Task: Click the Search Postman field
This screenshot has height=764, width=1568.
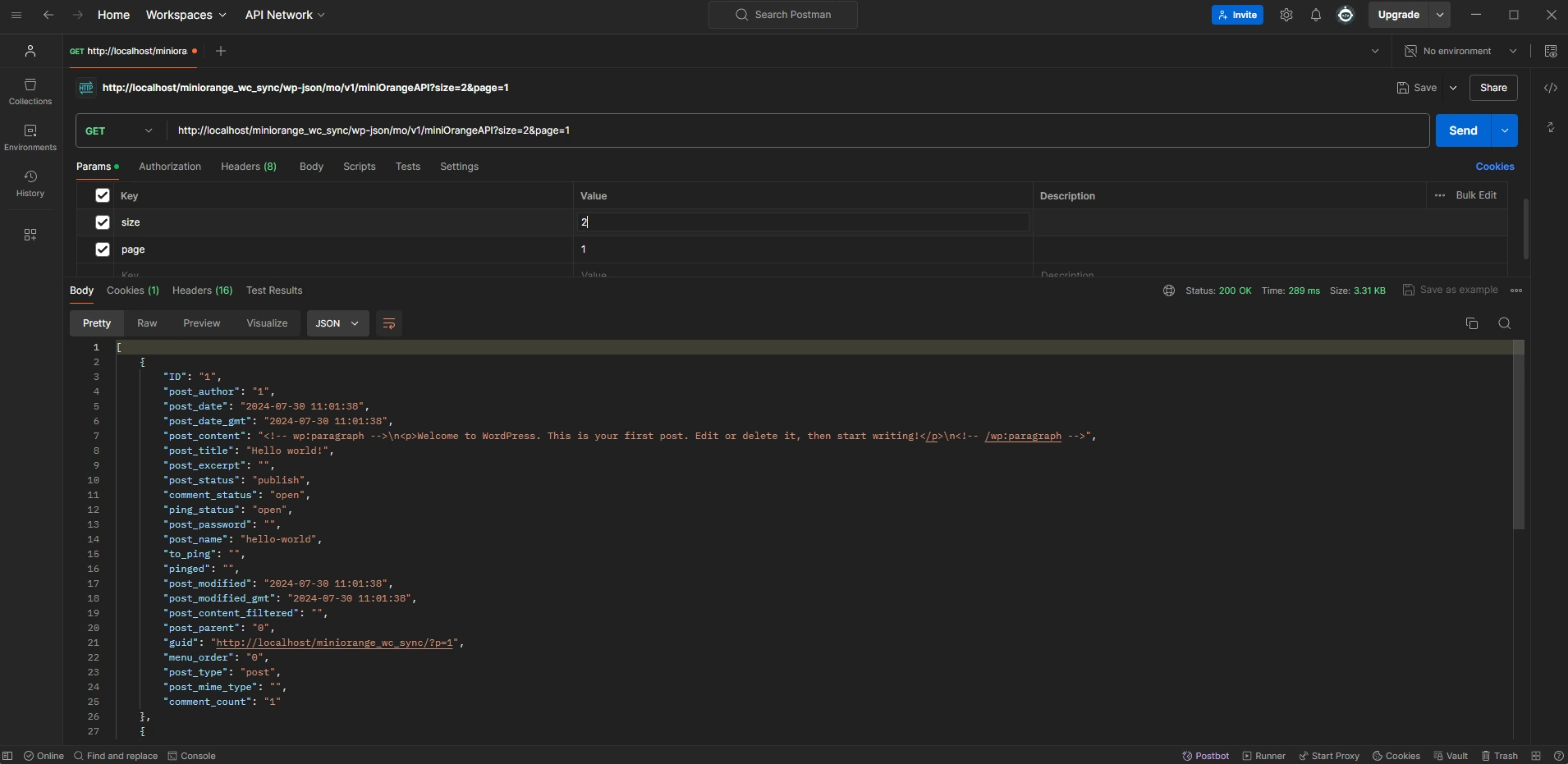Action: [783, 15]
